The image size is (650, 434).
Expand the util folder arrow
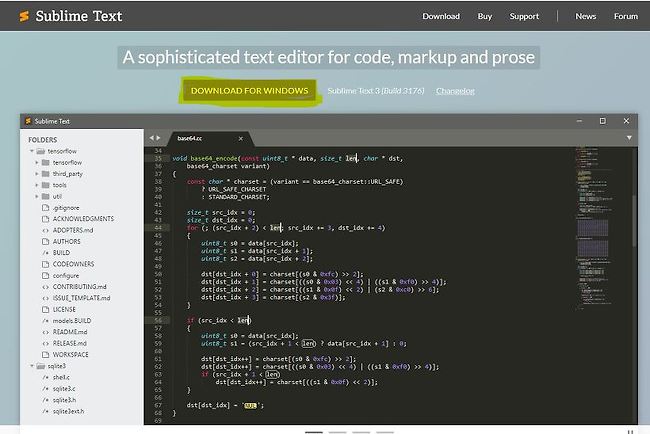38,196
